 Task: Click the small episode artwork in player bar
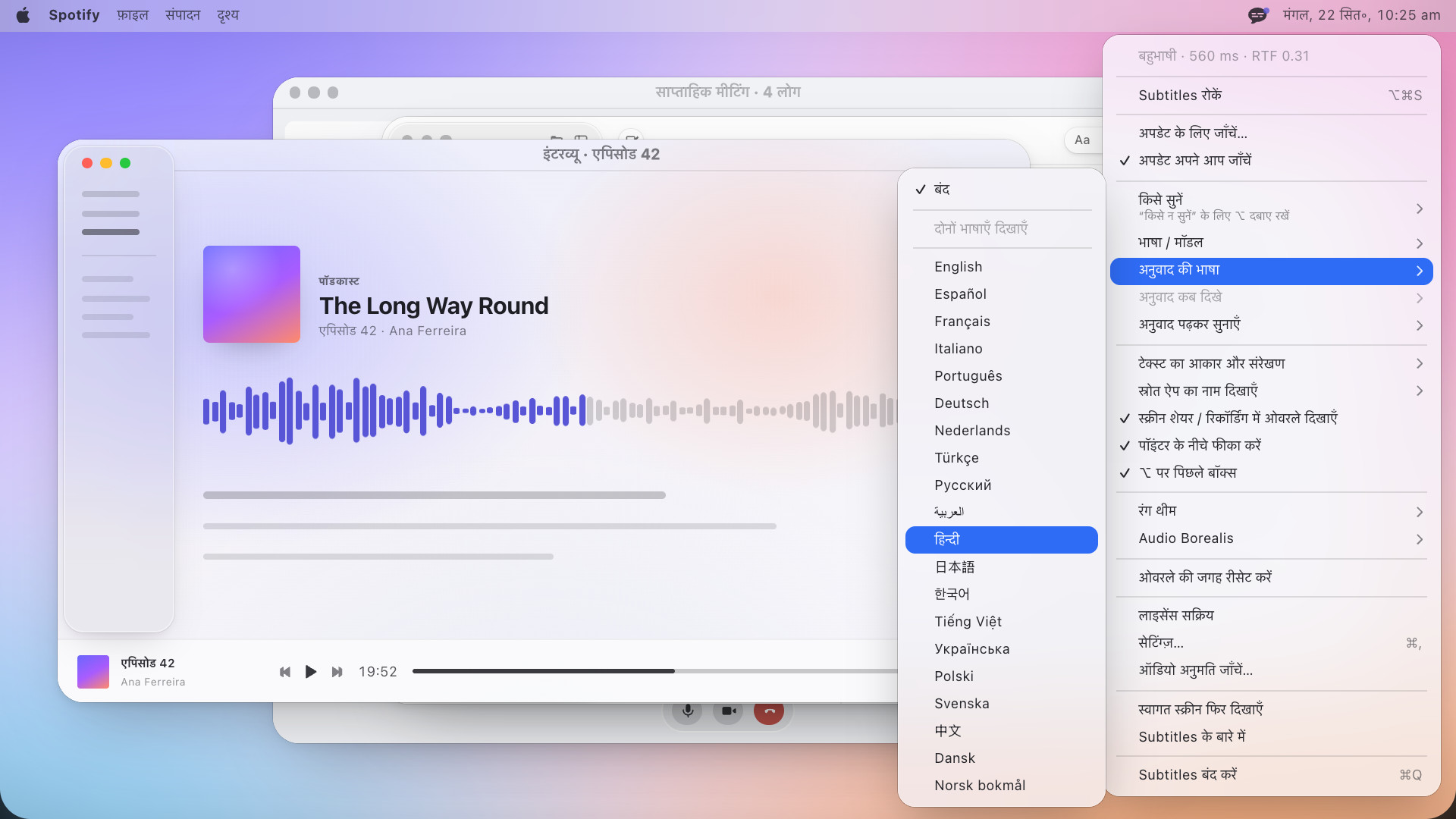click(x=93, y=672)
